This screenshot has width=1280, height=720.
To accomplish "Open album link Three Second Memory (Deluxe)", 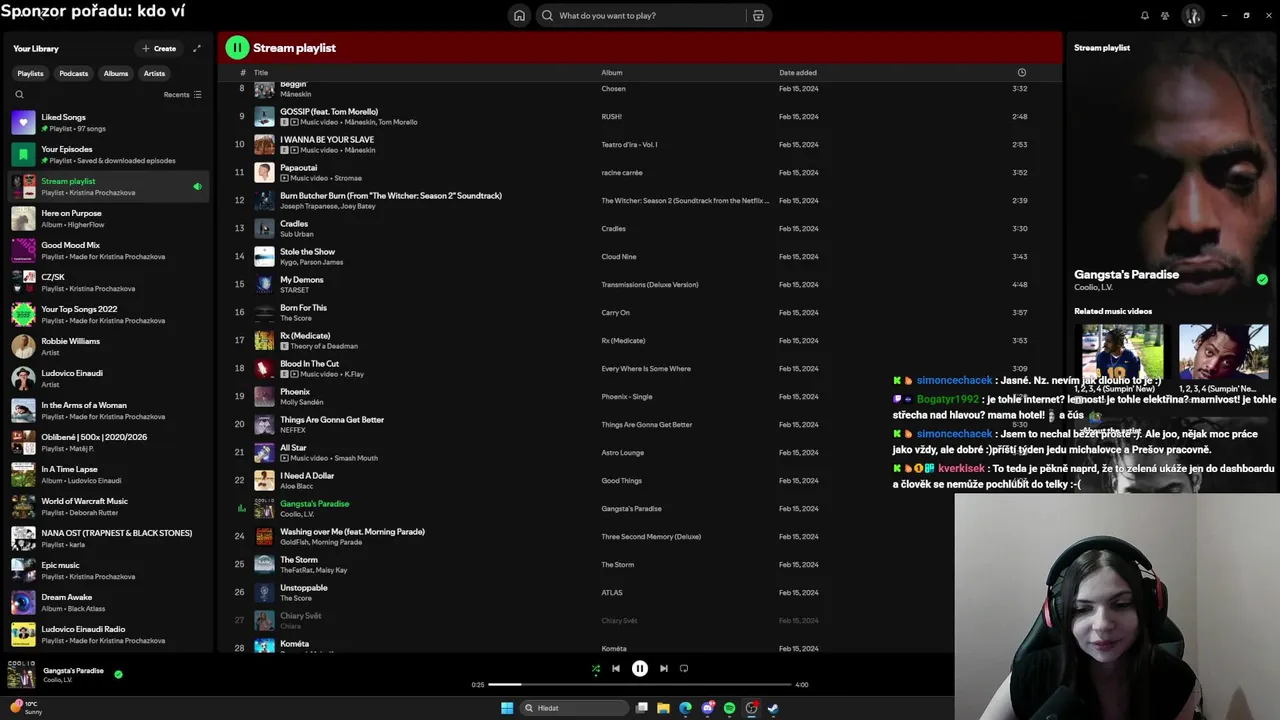I will pyautogui.click(x=651, y=536).
